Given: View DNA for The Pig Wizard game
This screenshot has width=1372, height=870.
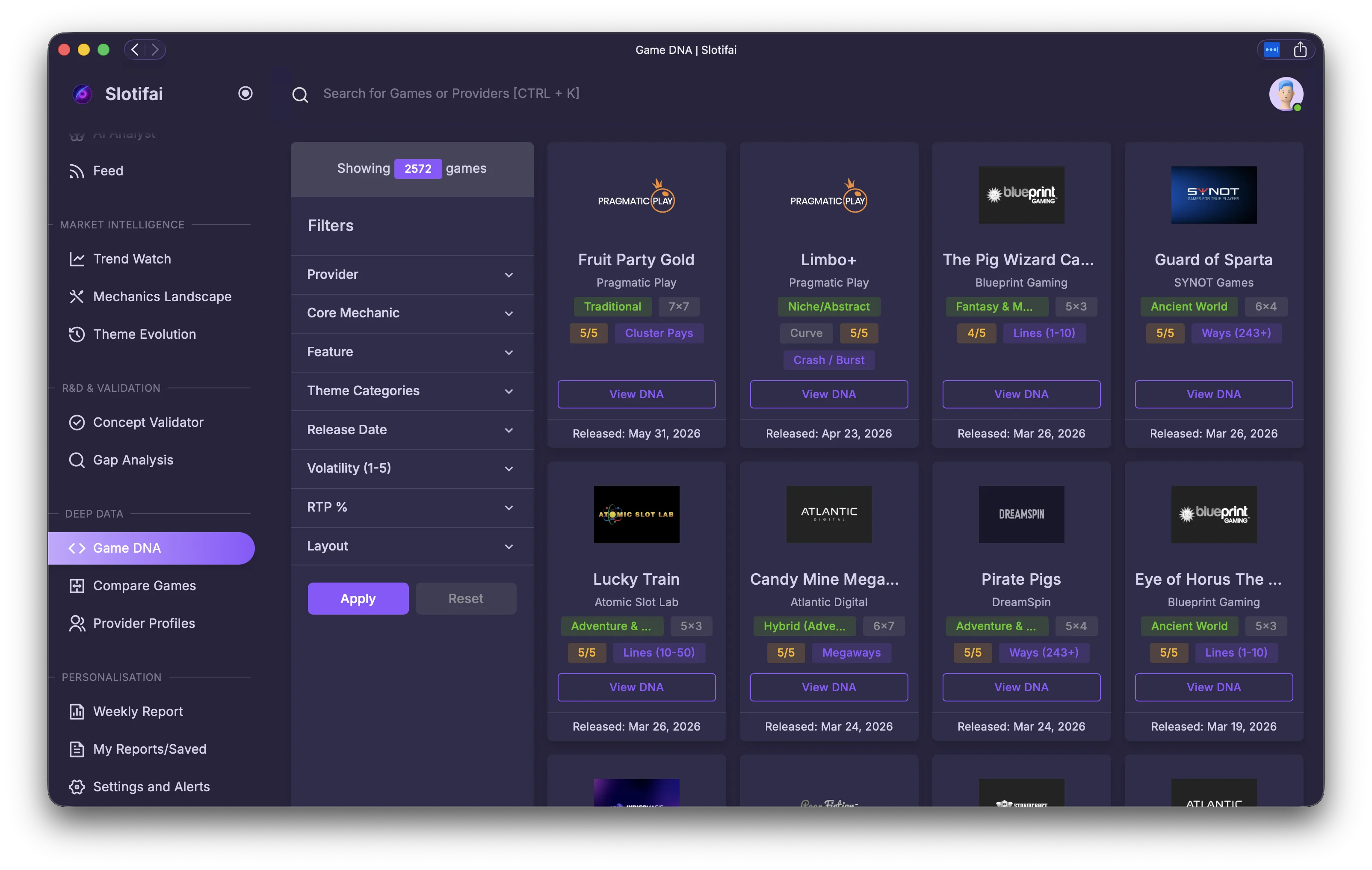Looking at the screenshot, I should pos(1021,394).
